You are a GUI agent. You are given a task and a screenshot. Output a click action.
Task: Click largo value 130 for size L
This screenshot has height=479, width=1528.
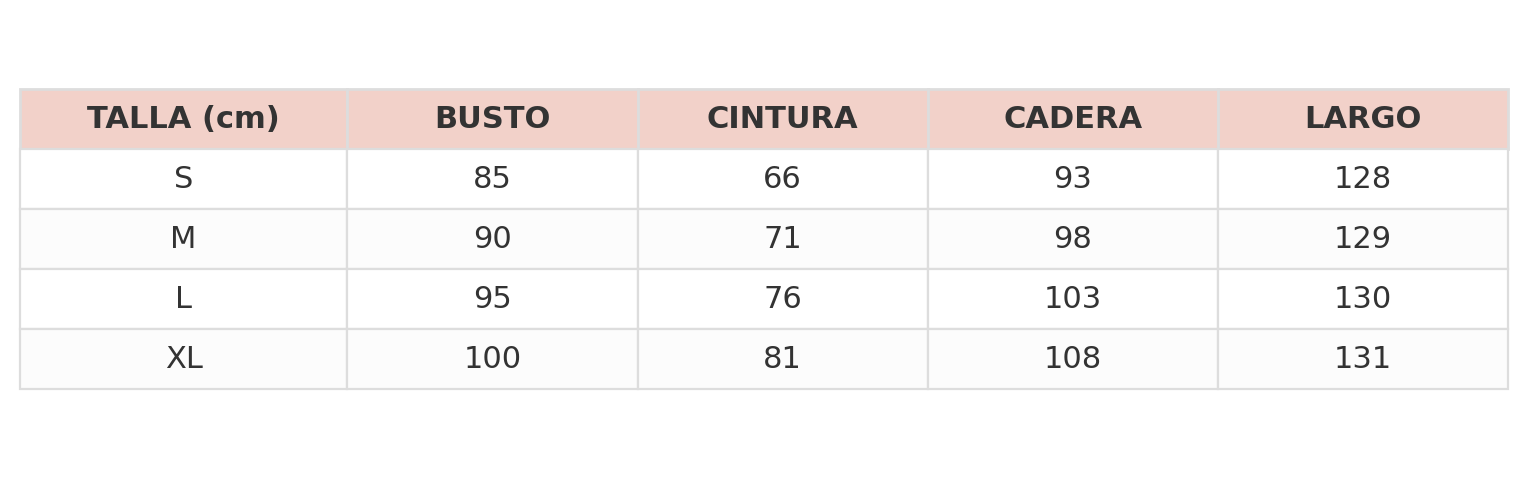[1362, 299]
